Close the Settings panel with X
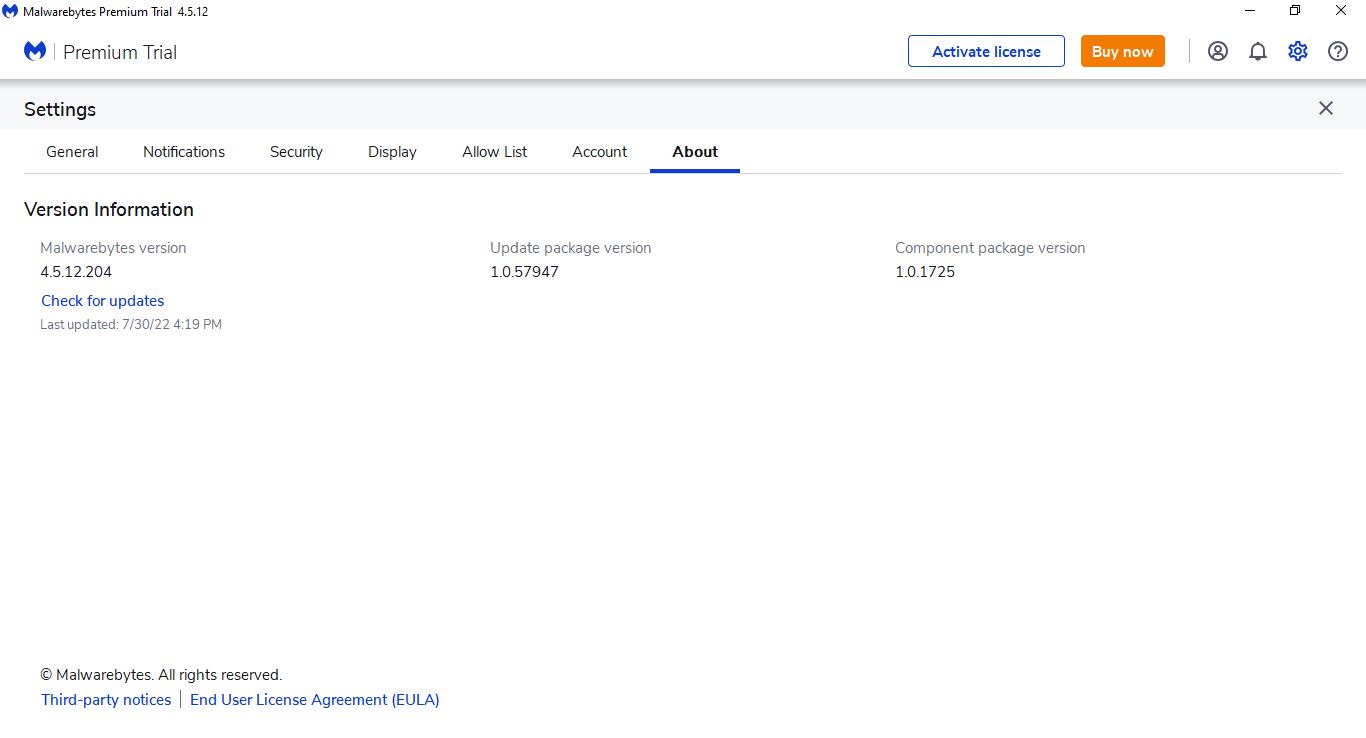 pos(1326,108)
